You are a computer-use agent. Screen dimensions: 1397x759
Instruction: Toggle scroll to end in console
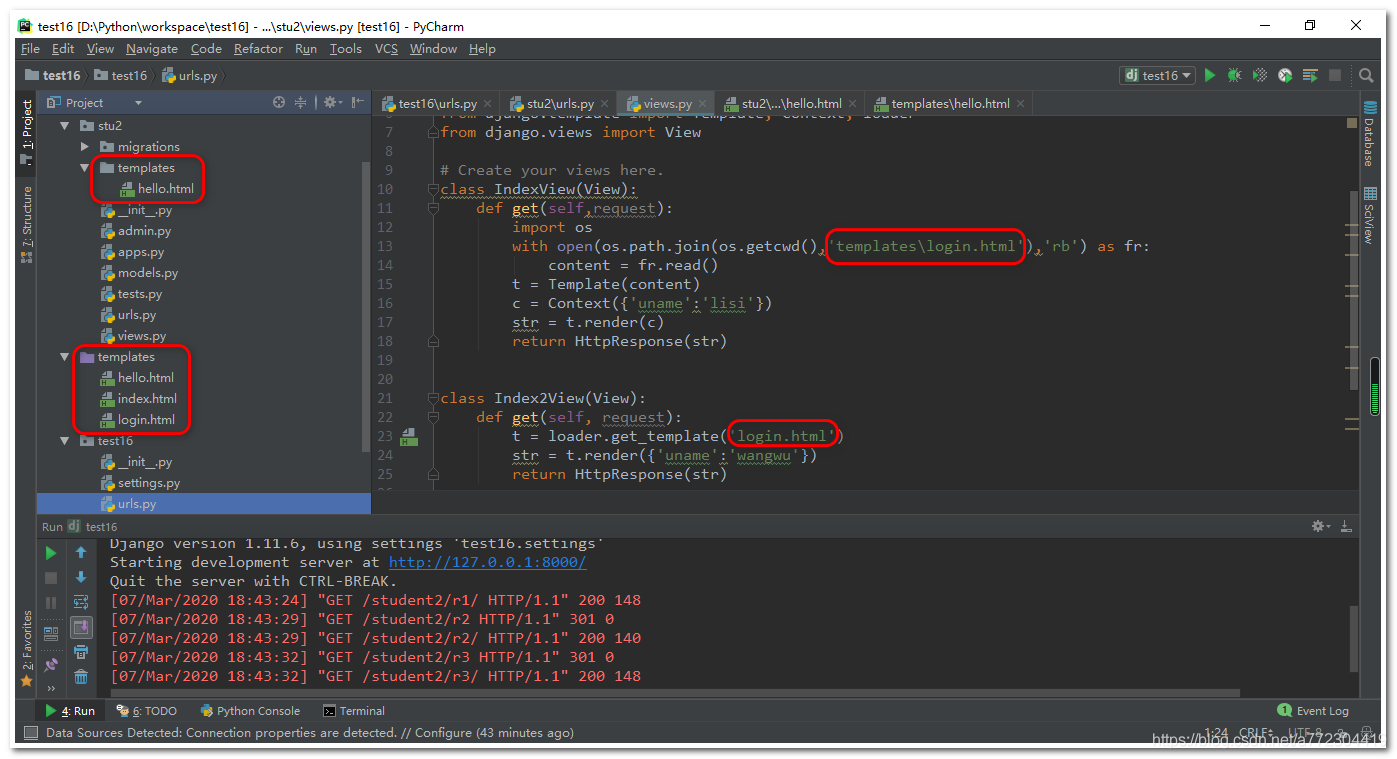pos(81,628)
